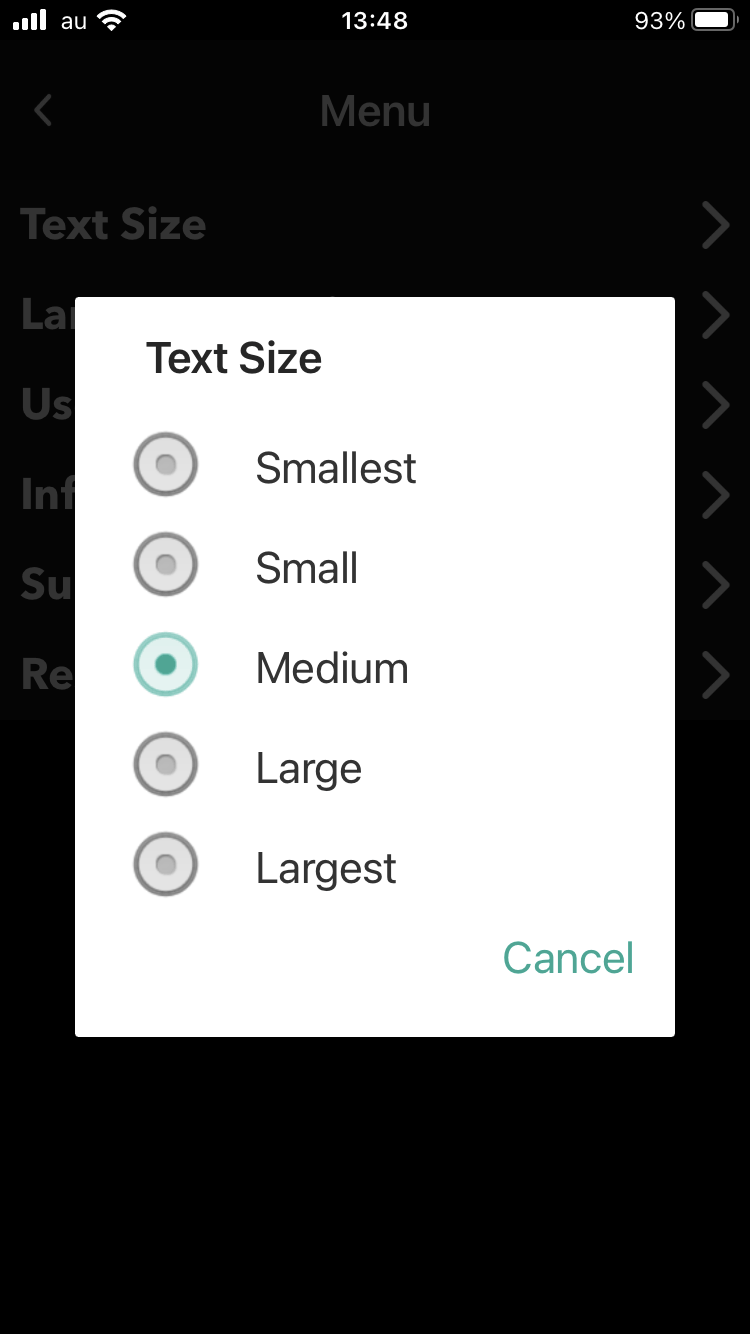
Task: Open the chevron on the "Inf" row
Action: (715, 495)
